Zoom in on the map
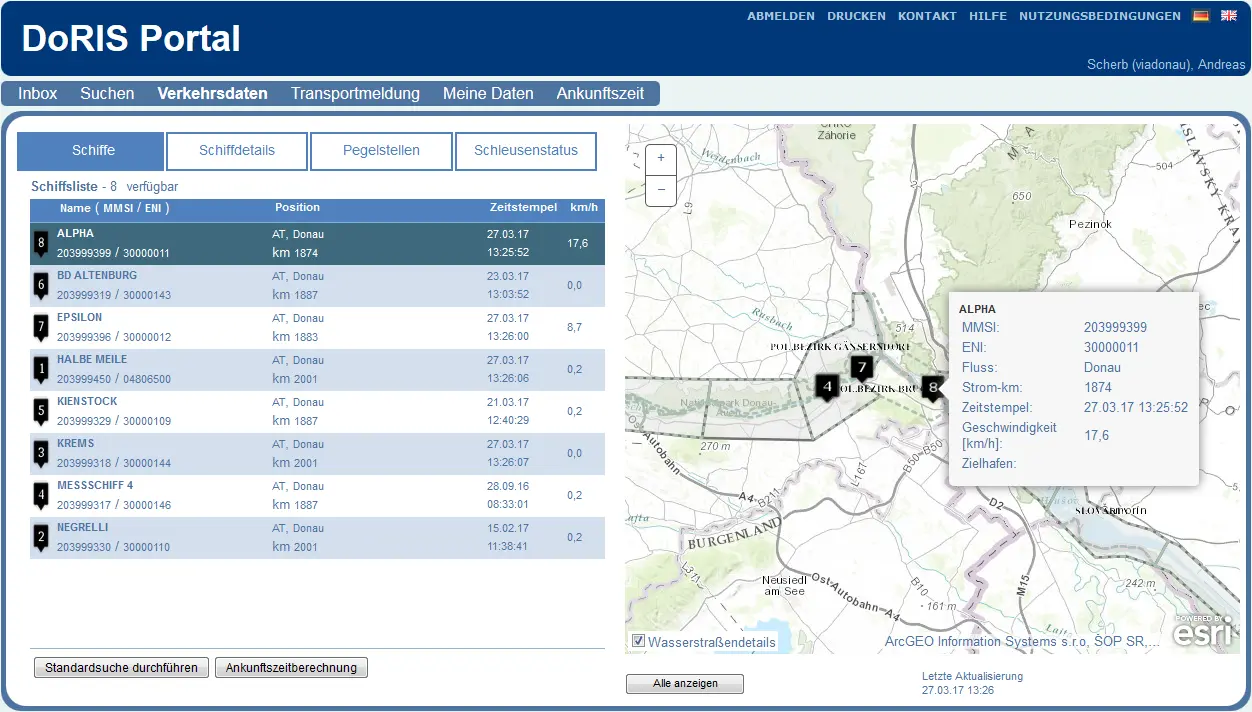 pos(661,158)
